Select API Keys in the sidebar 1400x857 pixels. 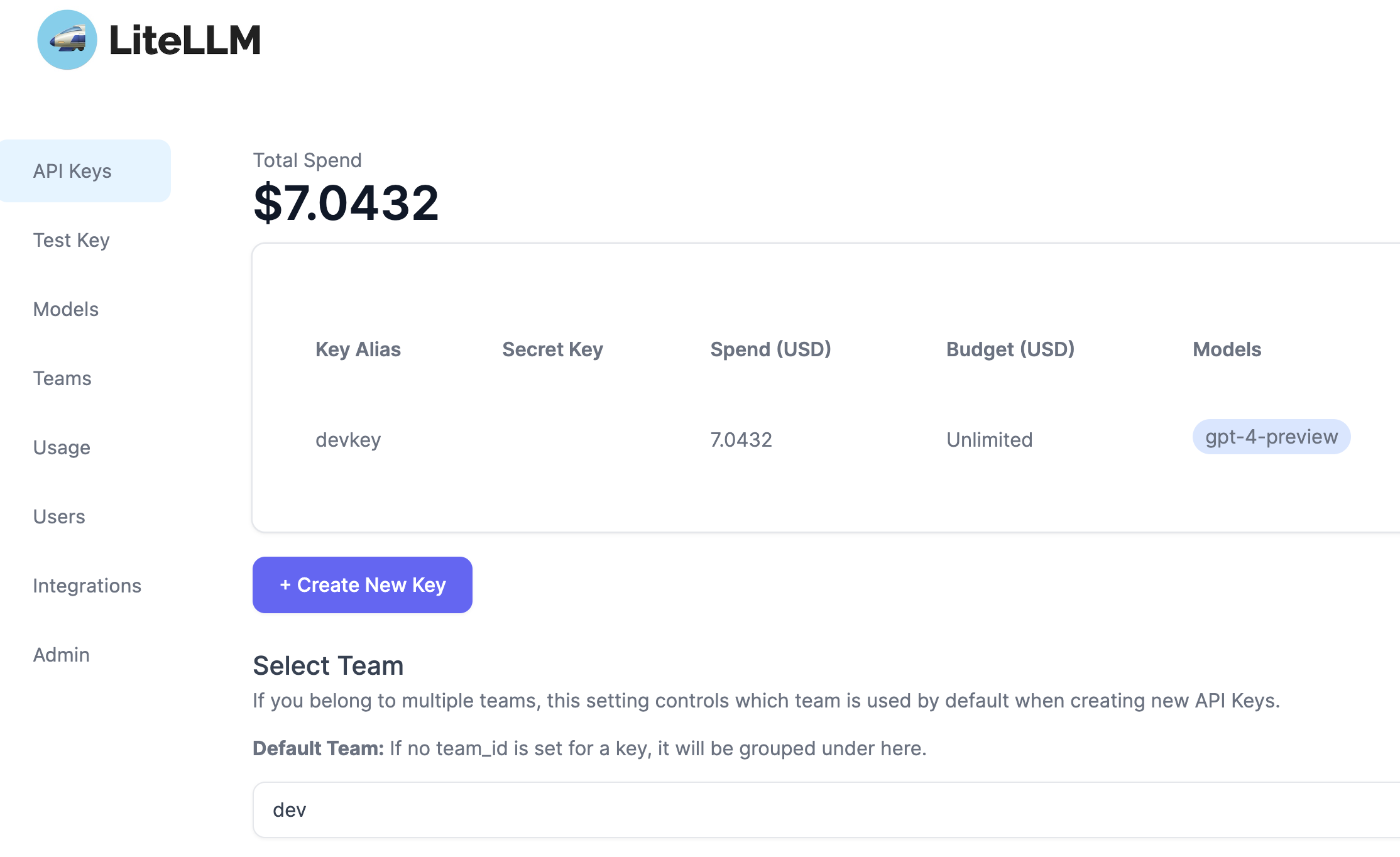tap(72, 170)
